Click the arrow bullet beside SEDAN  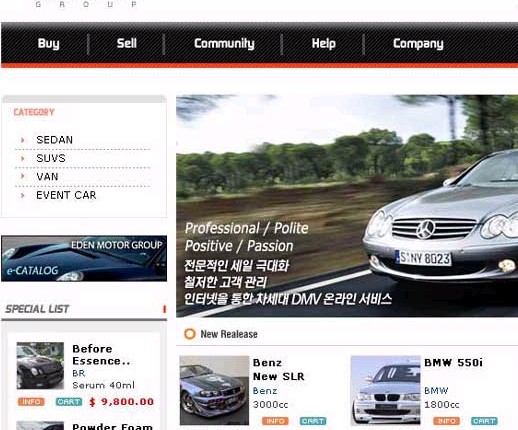coord(22,140)
